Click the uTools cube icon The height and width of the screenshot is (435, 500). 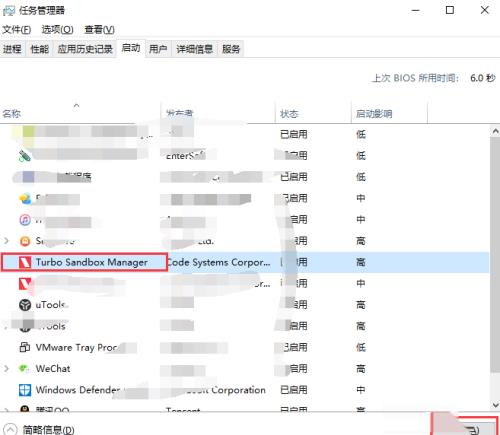click(x=25, y=305)
